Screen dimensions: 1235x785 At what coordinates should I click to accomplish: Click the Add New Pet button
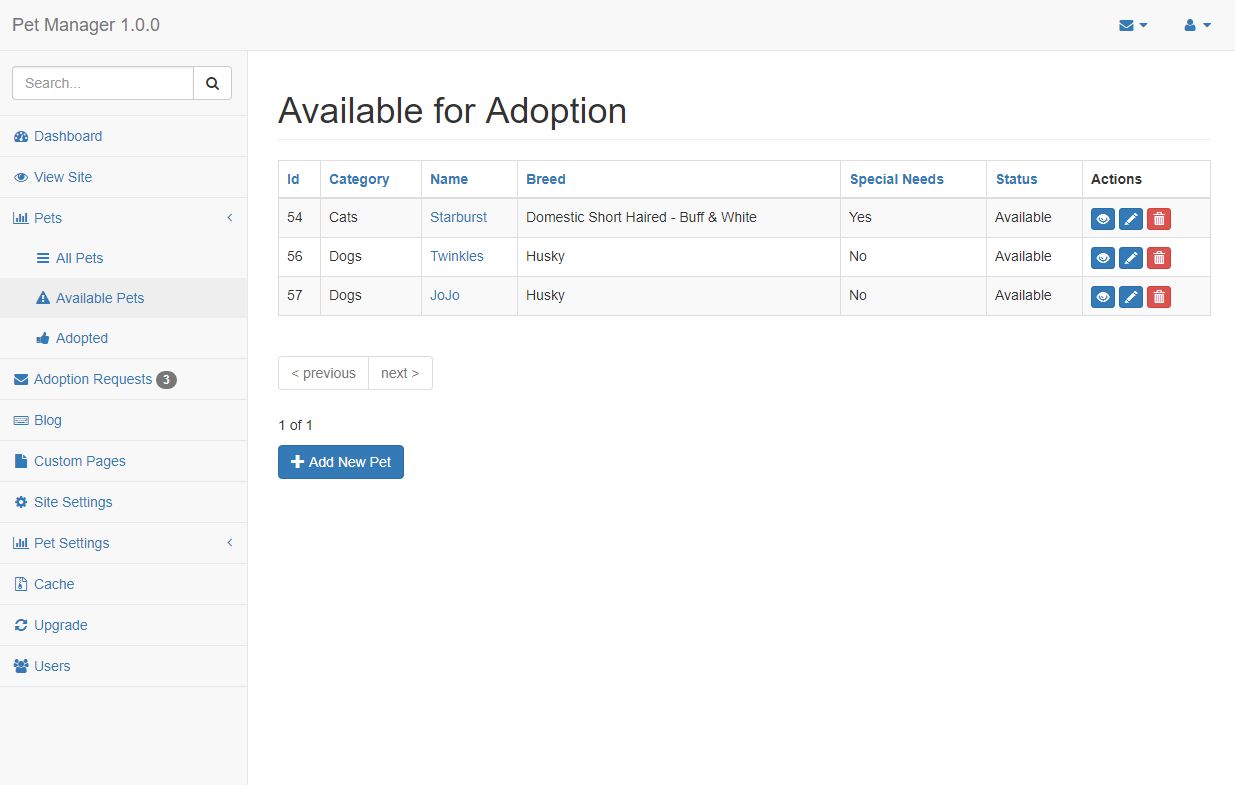point(341,462)
